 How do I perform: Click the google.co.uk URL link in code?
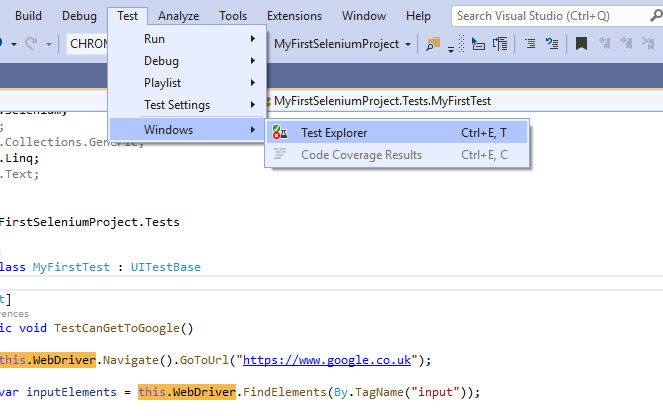328,361
